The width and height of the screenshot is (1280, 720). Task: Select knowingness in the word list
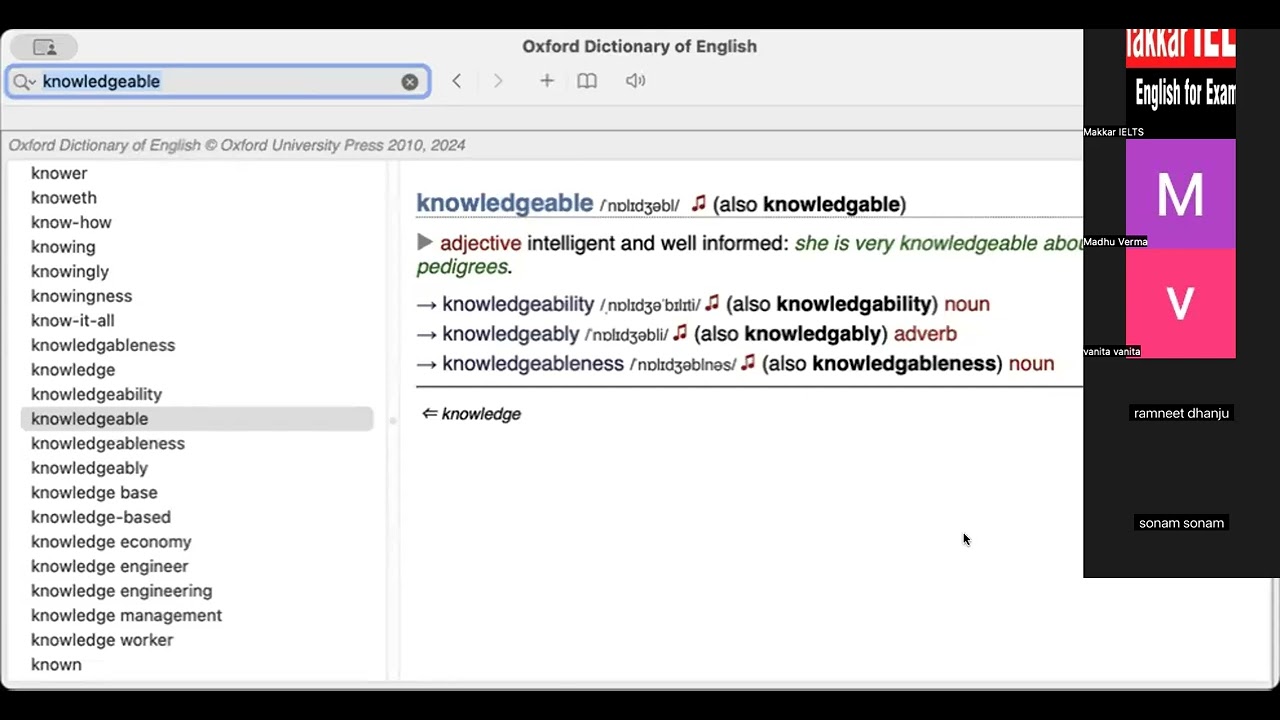tap(81, 296)
